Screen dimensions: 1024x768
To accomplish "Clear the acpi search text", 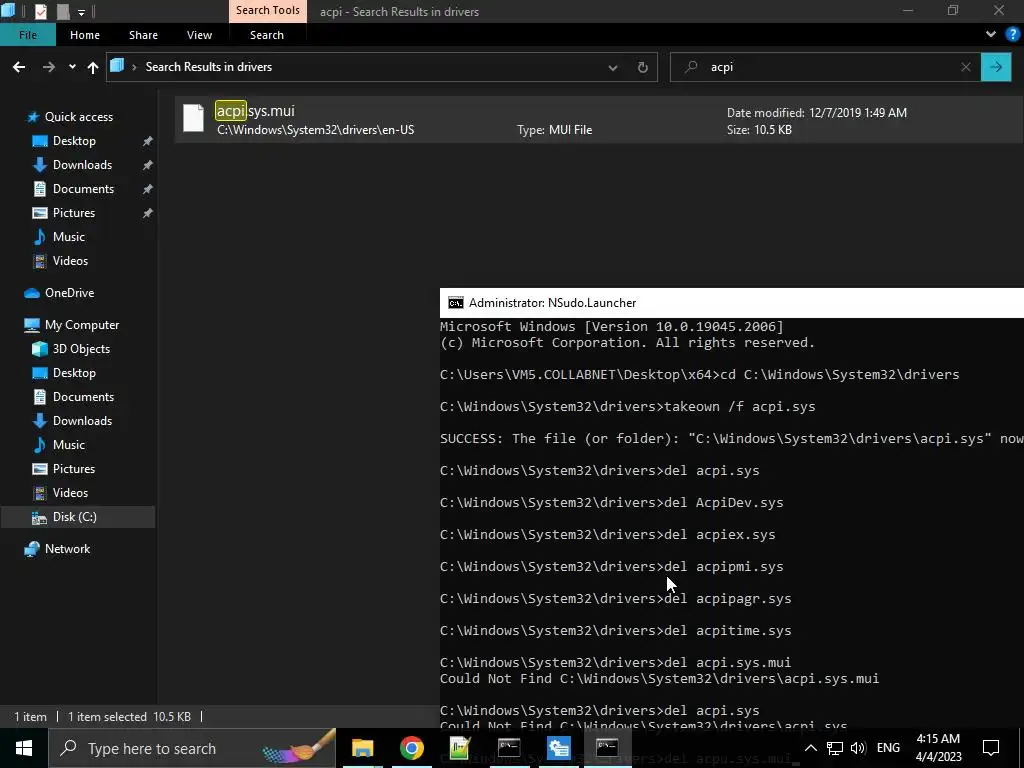I will click(x=966, y=67).
